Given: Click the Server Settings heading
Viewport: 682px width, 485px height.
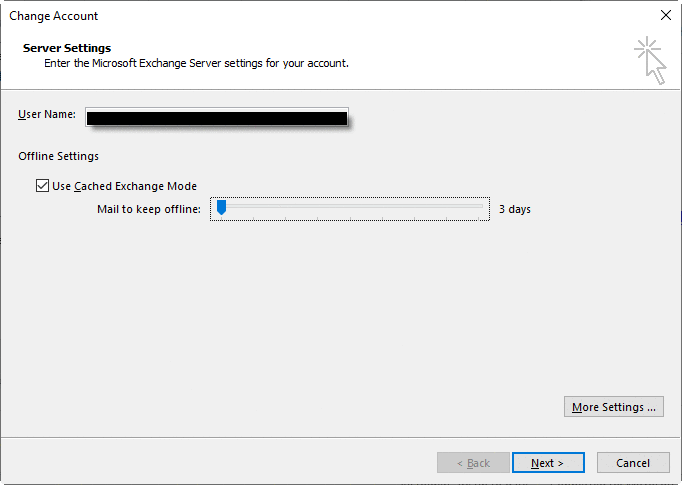Looking at the screenshot, I should pos(67,48).
